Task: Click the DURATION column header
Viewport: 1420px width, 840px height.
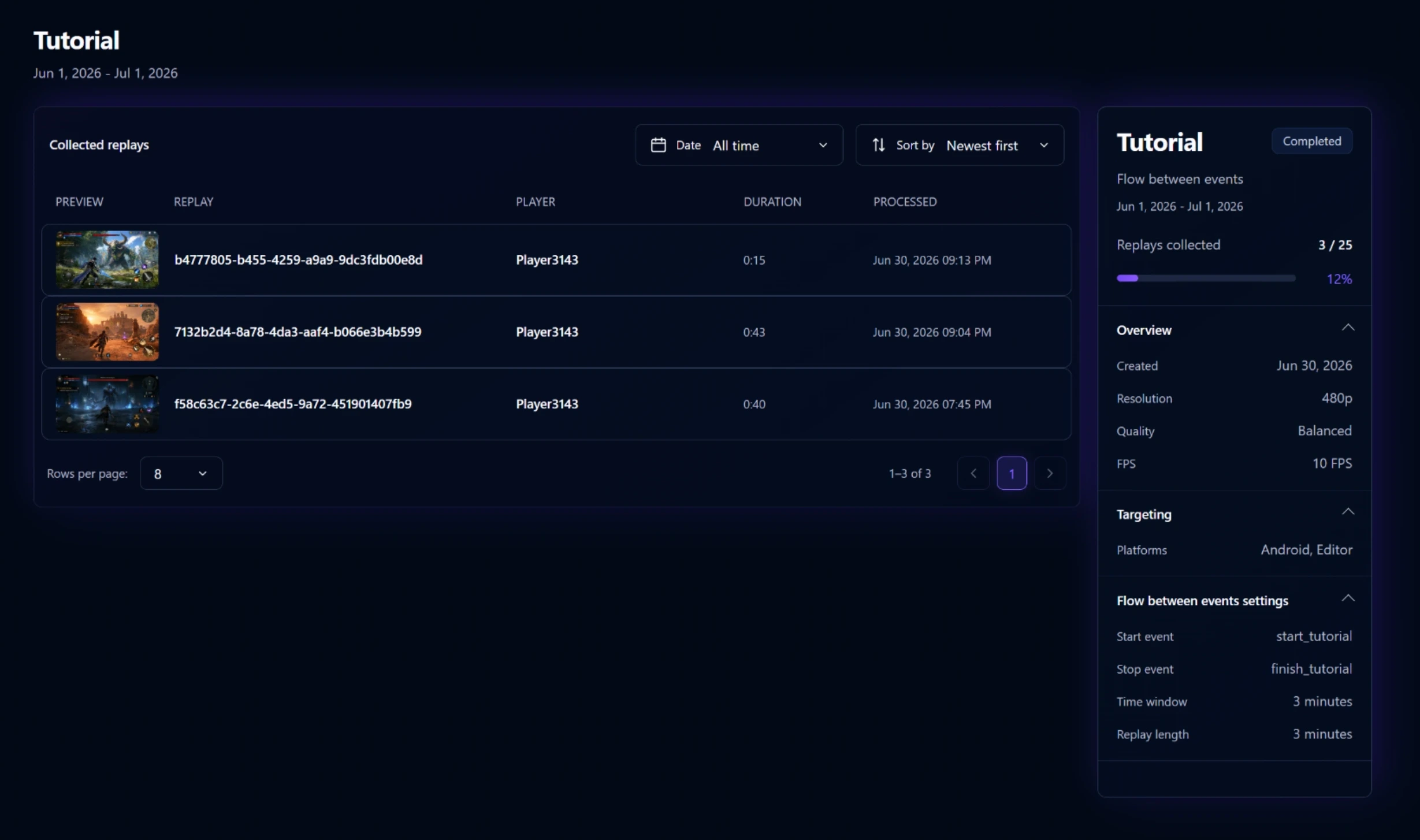Action: 772,202
